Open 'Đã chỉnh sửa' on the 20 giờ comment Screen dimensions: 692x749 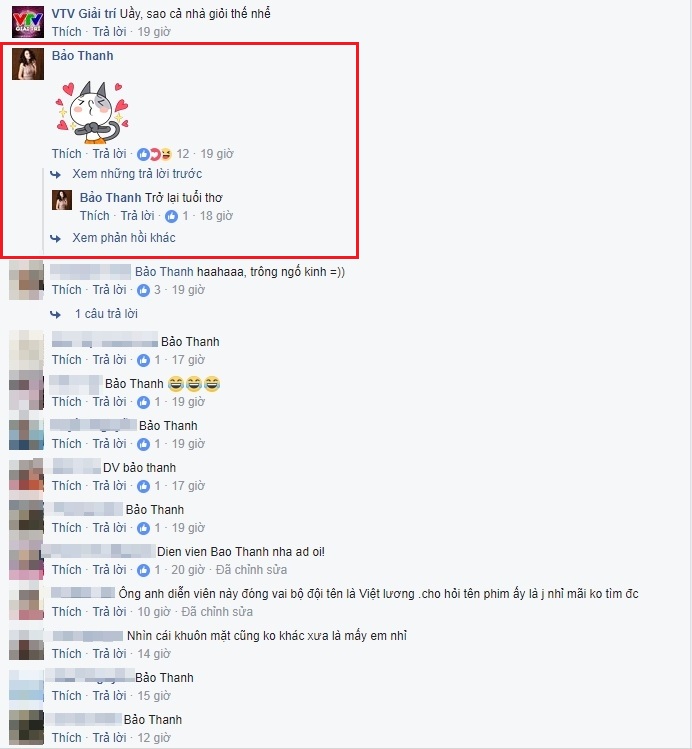[251, 569]
